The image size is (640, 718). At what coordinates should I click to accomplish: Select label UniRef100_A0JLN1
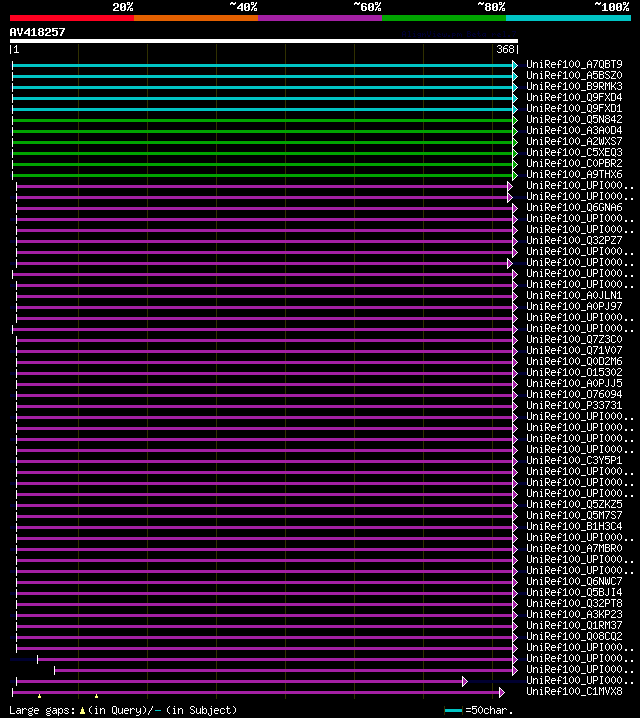pos(574,295)
